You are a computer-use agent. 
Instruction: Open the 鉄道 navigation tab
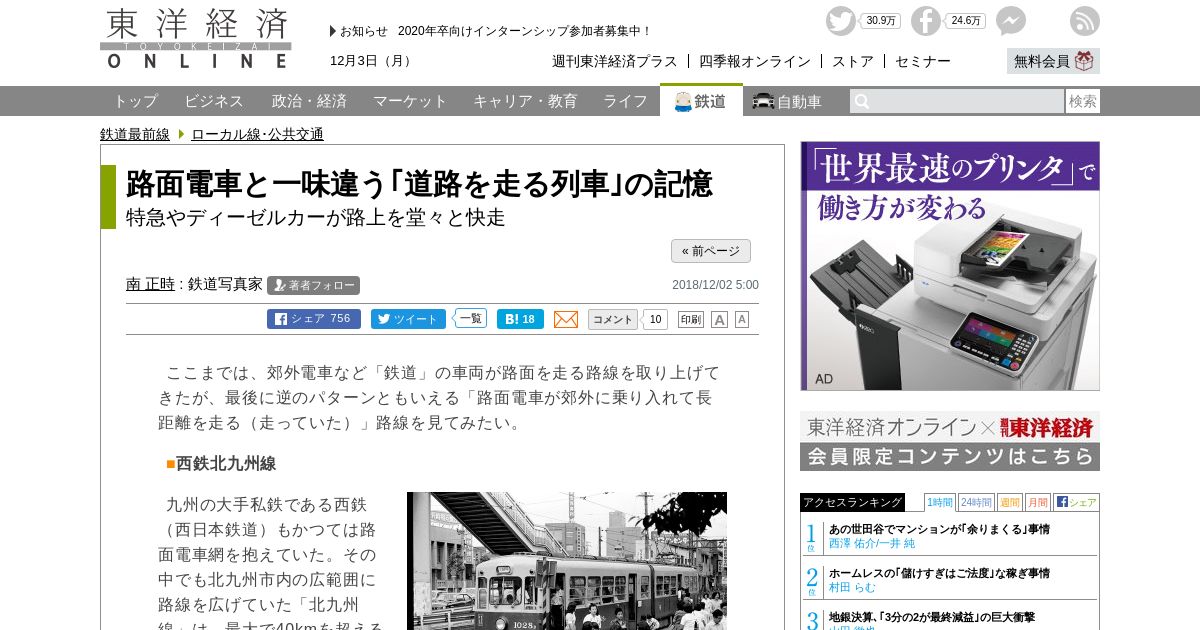coord(701,101)
